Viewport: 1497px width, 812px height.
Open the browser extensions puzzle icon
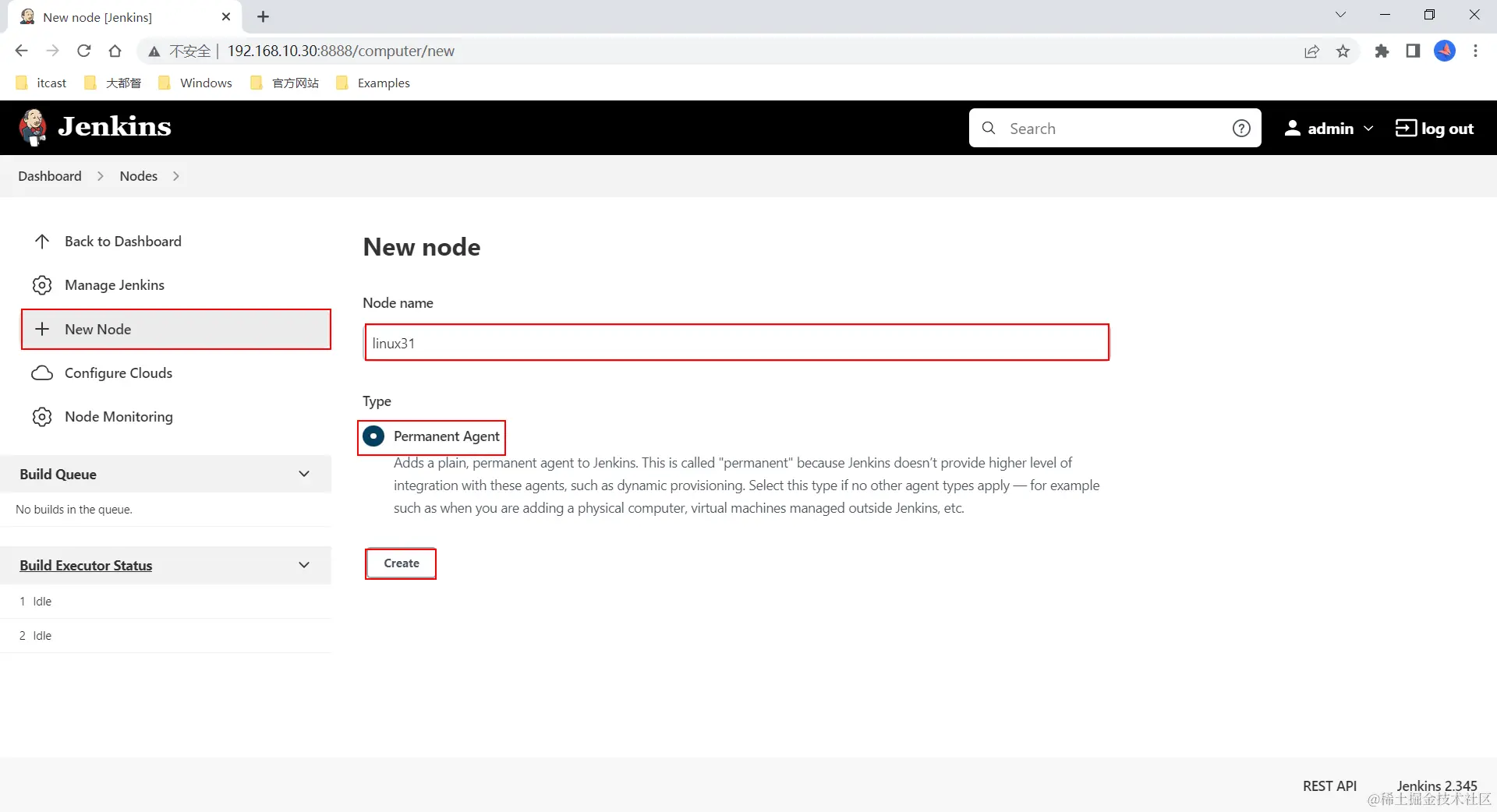(x=1382, y=51)
